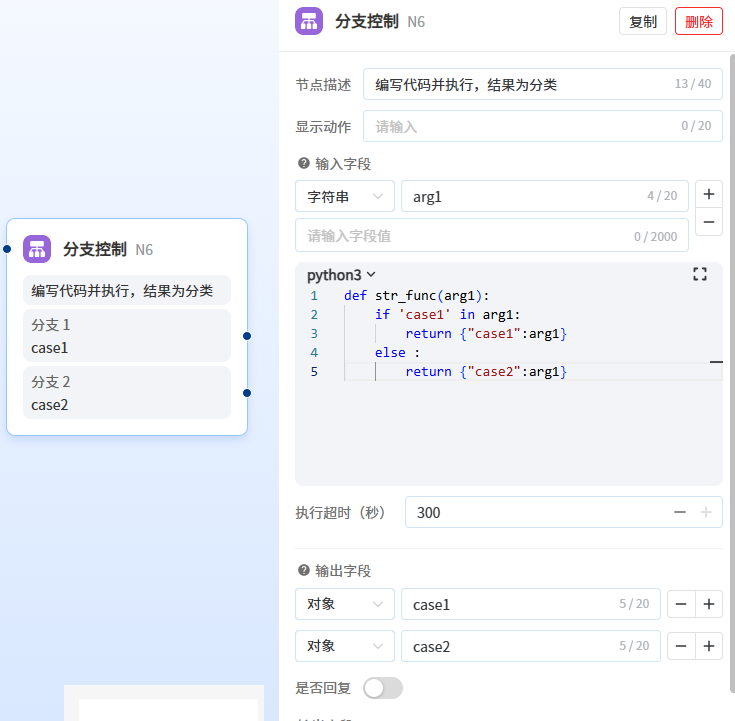Open the 对象 type dropdown for case2
Image resolution: width=735 pixels, height=721 pixels.
click(x=345, y=646)
